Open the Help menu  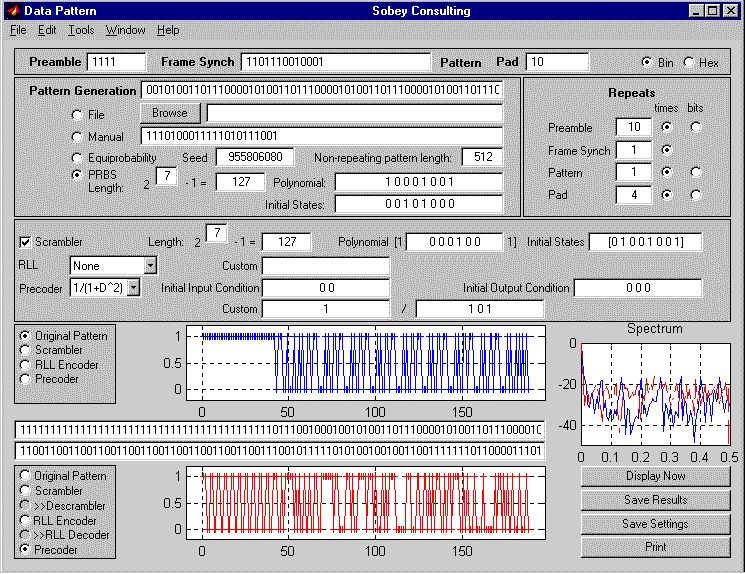[x=168, y=30]
